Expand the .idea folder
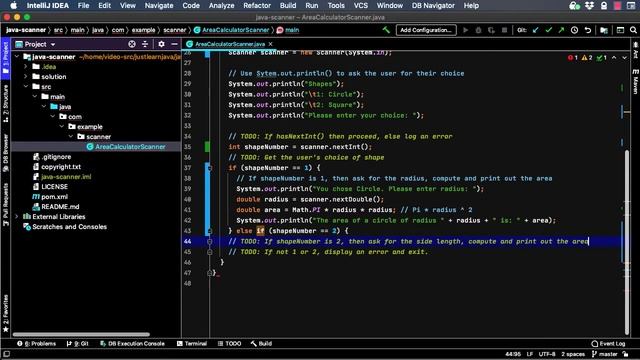640x360 pixels. [26, 67]
